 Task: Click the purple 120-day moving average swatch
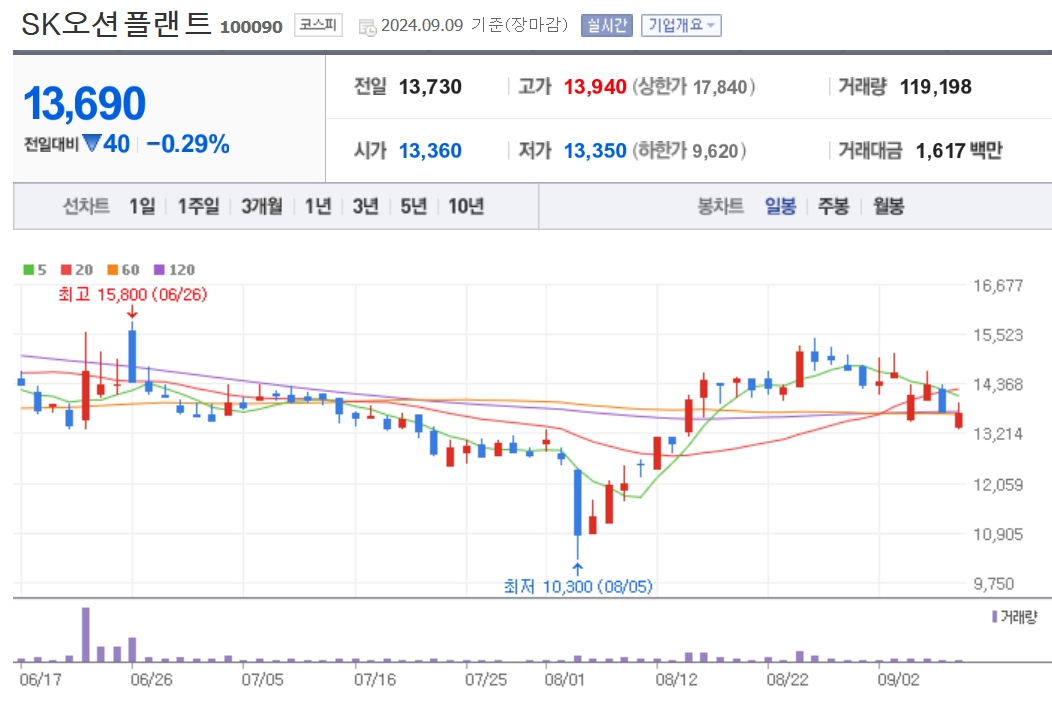pyautogui.click(x=159, y=270)
